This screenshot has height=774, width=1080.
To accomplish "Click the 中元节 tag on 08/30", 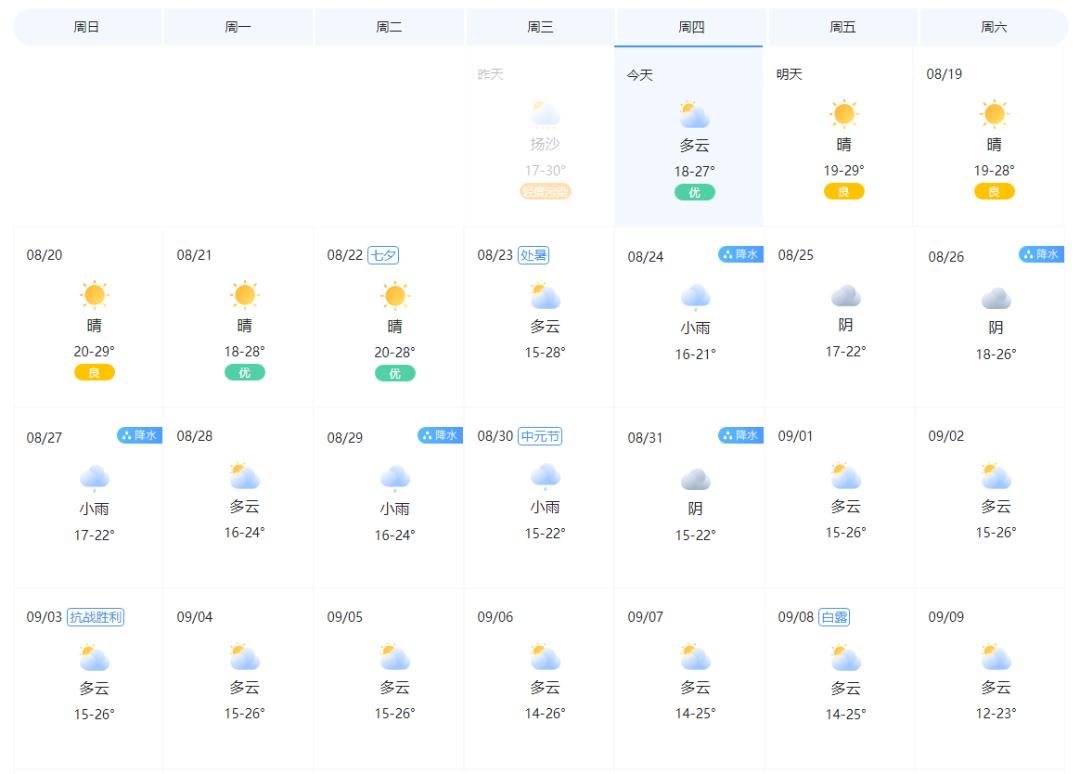I will (540, 436).
